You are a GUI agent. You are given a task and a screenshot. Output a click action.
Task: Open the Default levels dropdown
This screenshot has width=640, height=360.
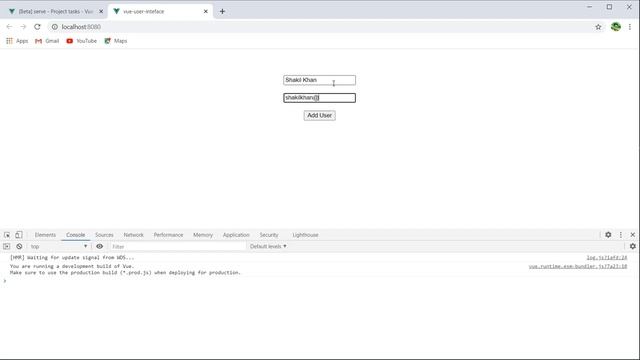[268, 247]
